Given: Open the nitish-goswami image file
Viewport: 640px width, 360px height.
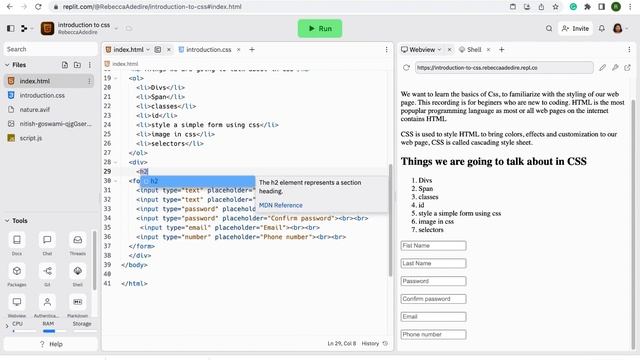Looking at the screenshot, I should pyautogui.click(x=49, y=124).
